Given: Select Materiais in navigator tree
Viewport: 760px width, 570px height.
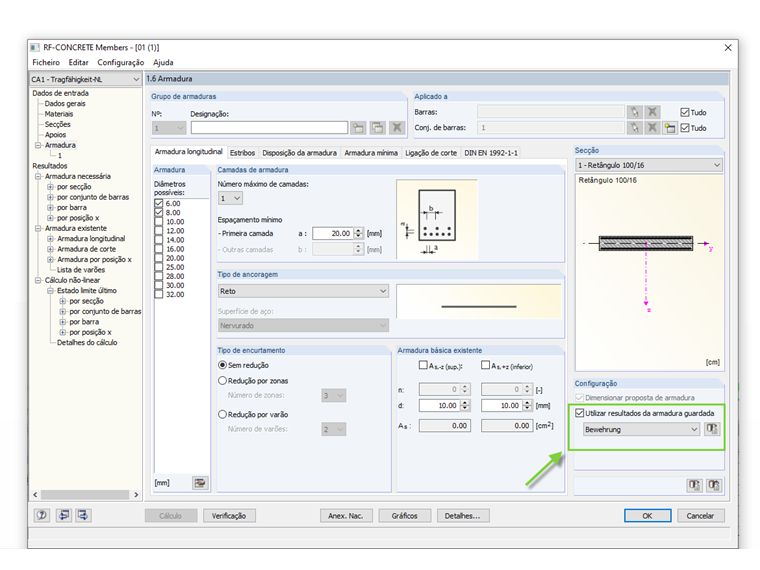Looking at the screenshot, I should [x=59, y=114].
